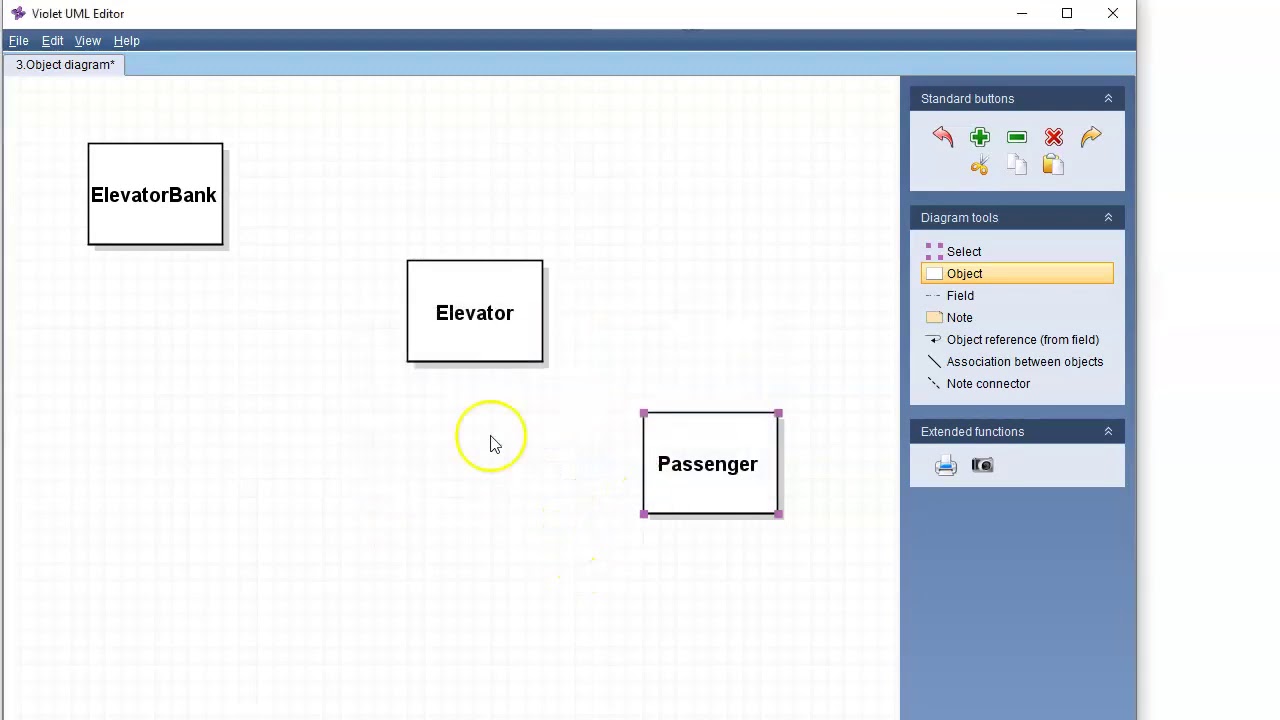Click the Undo arrow icon
The height and width of the screenshot is (720, 1280).
(943, 137)
